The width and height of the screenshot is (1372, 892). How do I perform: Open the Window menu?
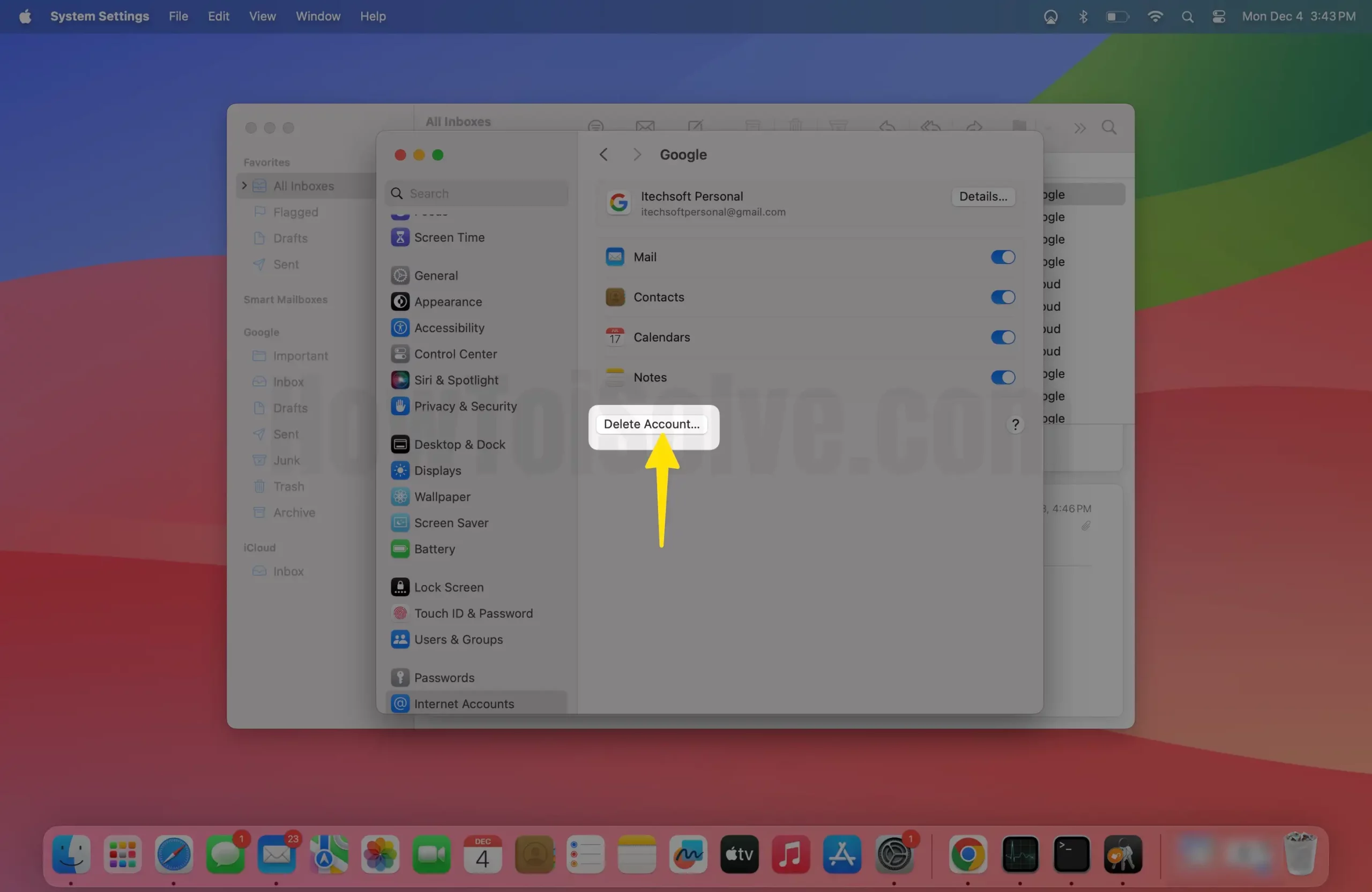[x=318, y=17]
